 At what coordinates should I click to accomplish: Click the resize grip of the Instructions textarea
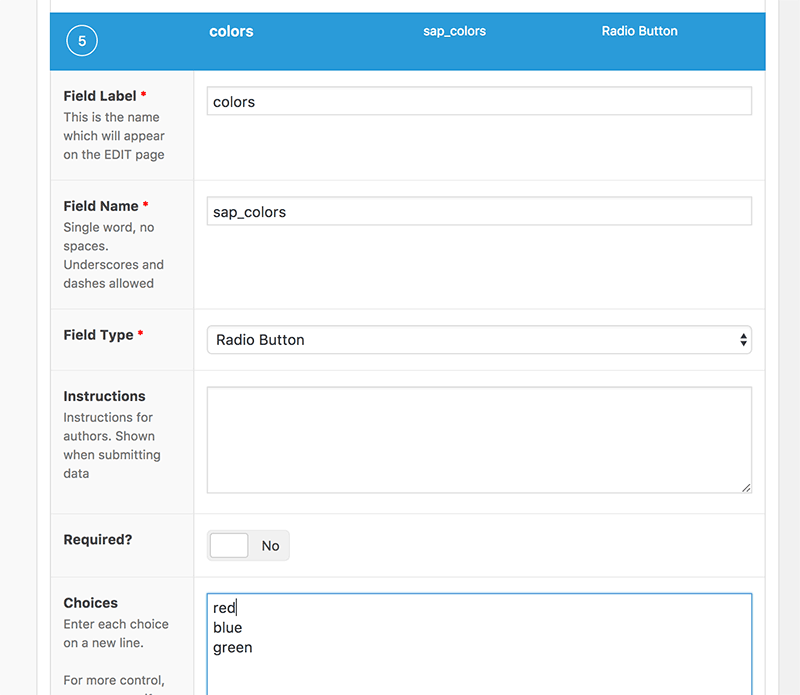pos(747,488)
